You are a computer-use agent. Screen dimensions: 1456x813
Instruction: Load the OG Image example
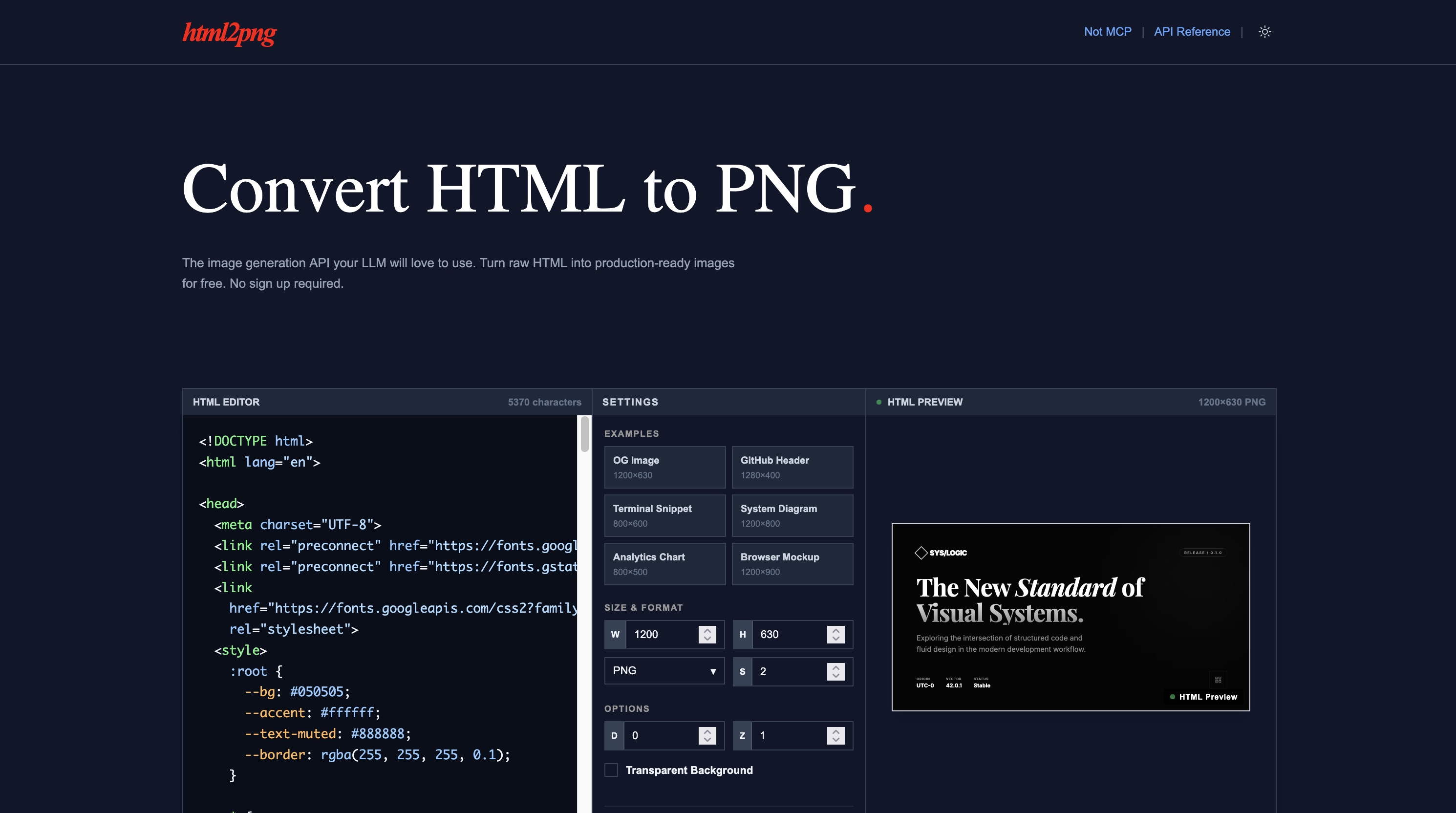(x=664, y=467)
